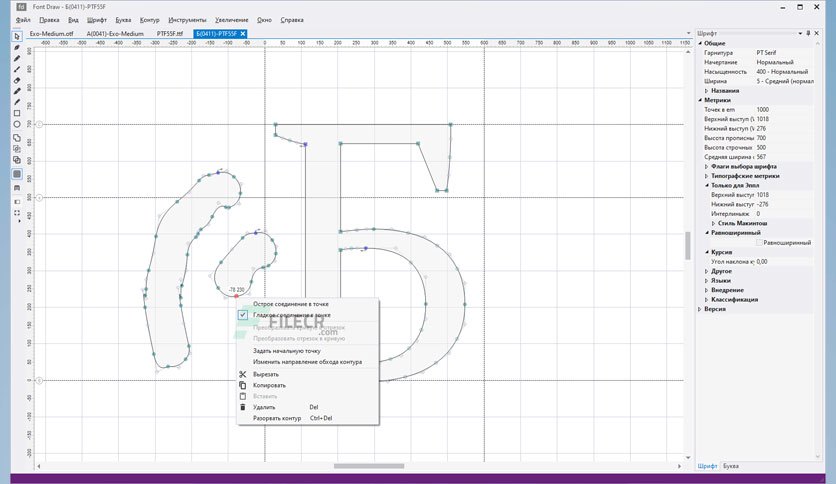The width and height of the screenshot is (836, 484).
Task: Click the Cut scissors icon in context menu
Action: click(x=243, y=374)
